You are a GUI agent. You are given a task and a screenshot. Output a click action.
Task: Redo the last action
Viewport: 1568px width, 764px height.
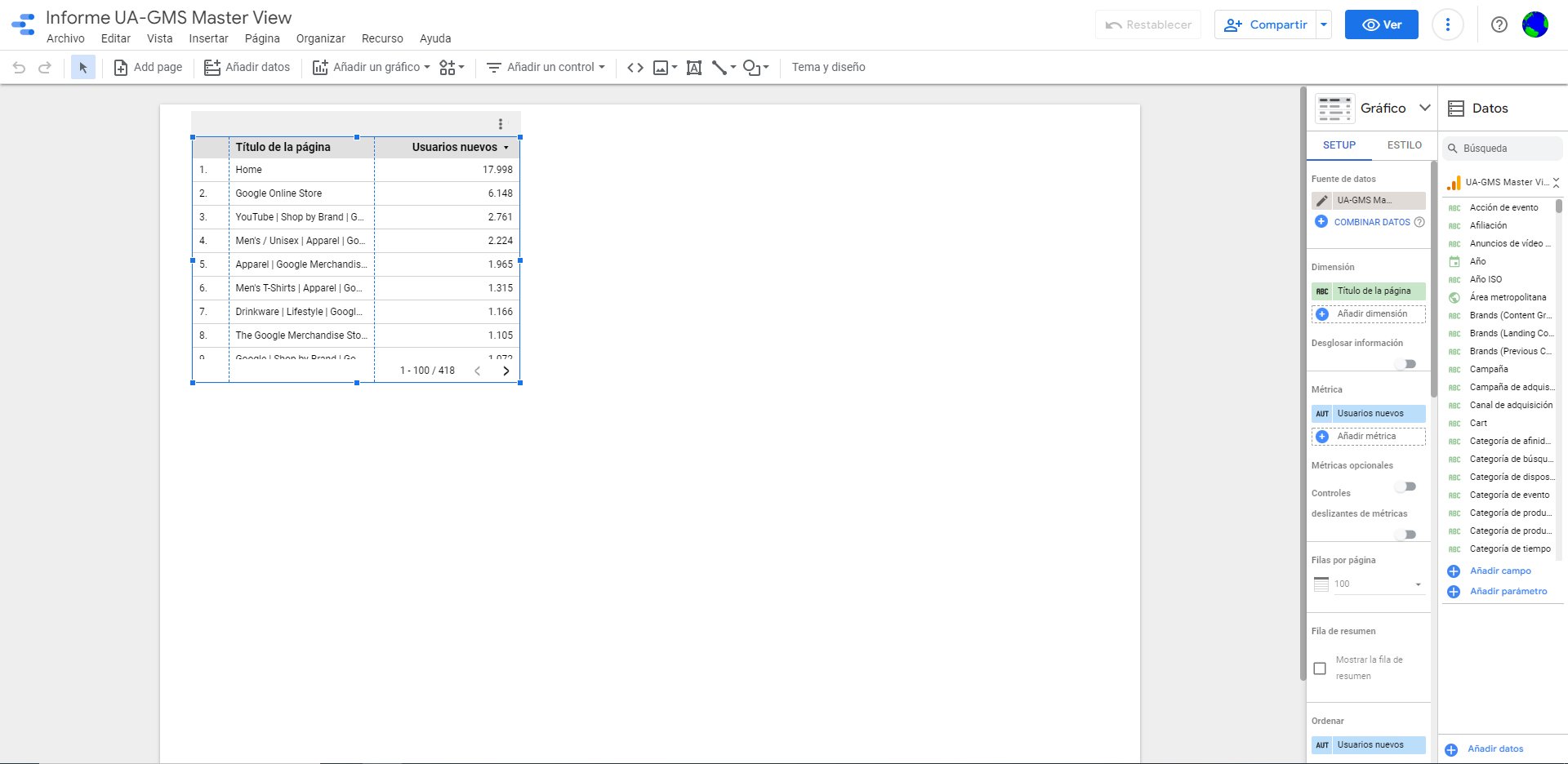tap(46, 68)
